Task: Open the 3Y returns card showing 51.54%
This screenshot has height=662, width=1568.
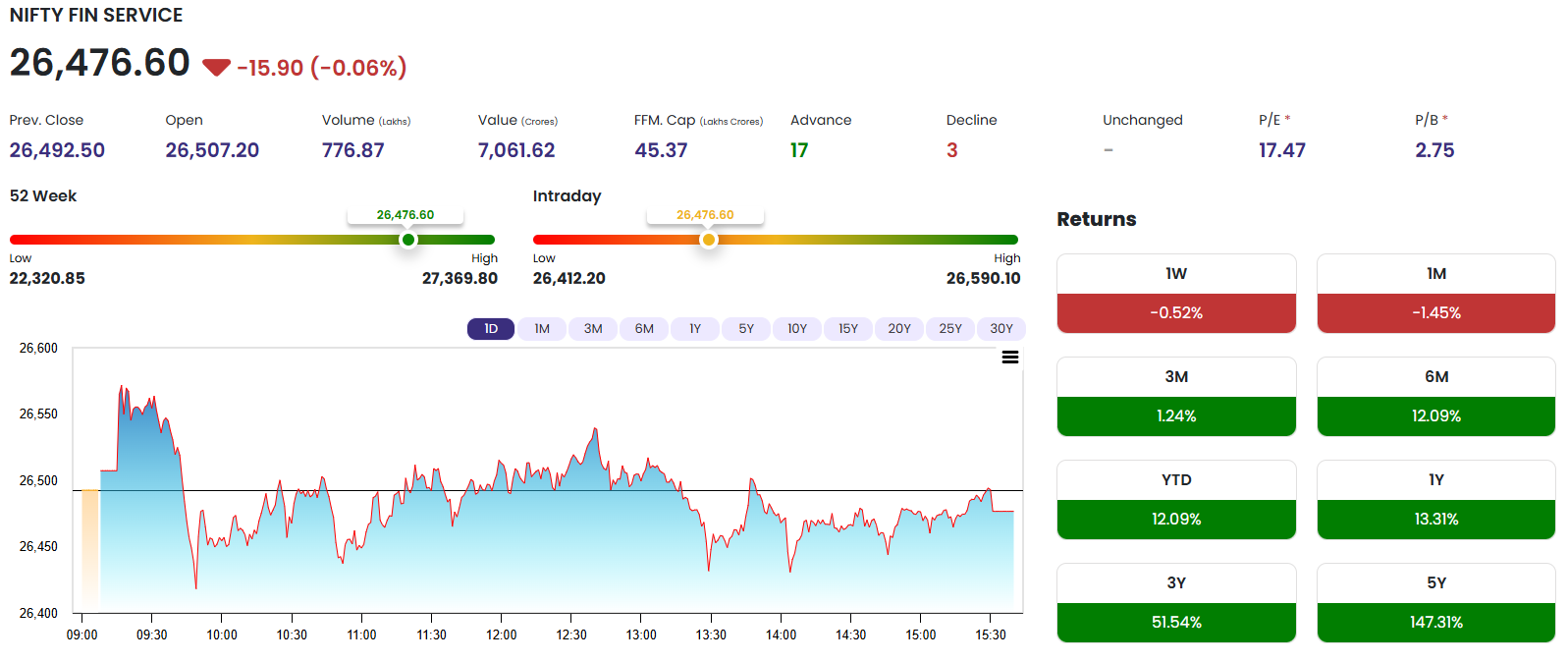Action: click(1176, 603)
